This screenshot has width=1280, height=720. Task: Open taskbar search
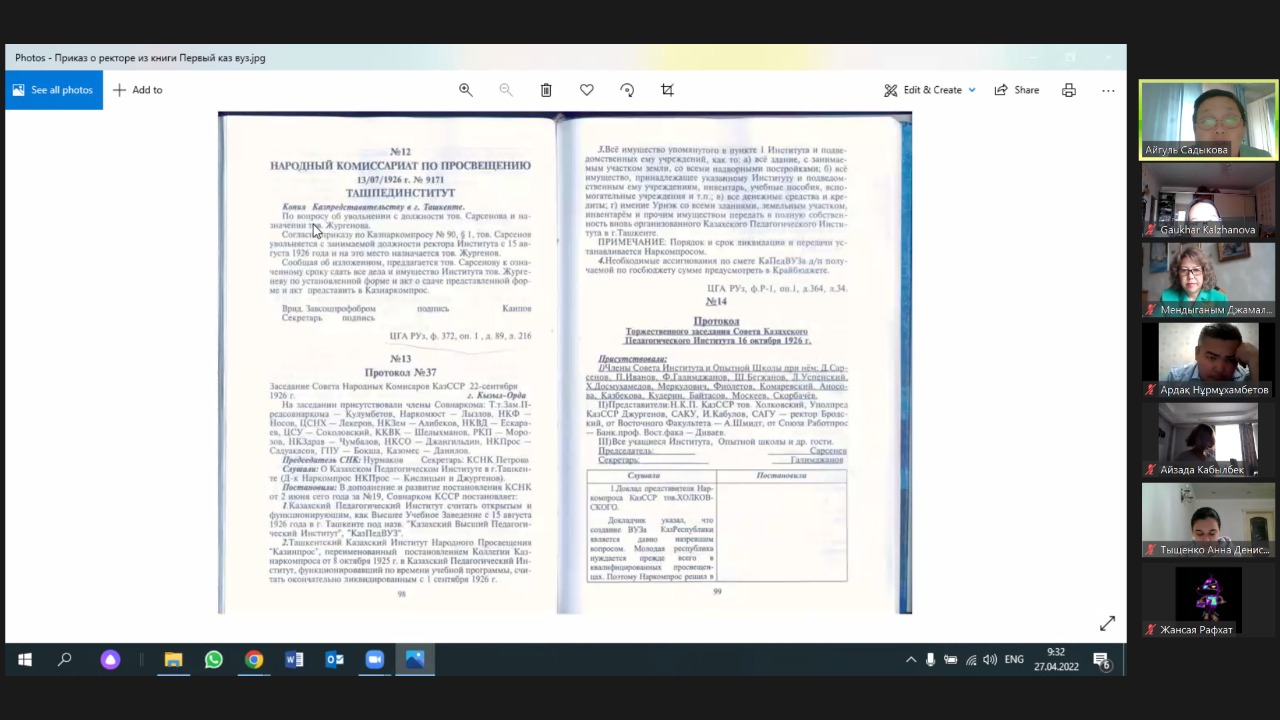point(65,660)
